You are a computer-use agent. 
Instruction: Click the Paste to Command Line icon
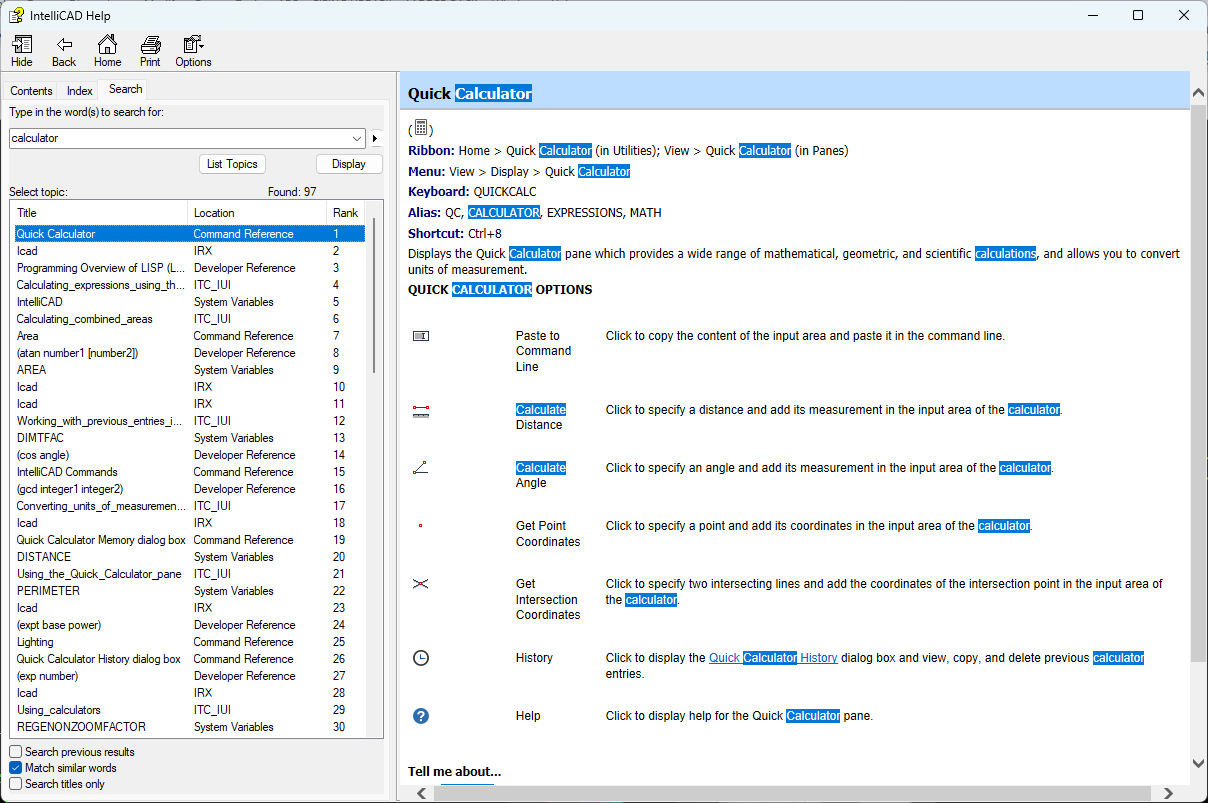coord(420,336)
